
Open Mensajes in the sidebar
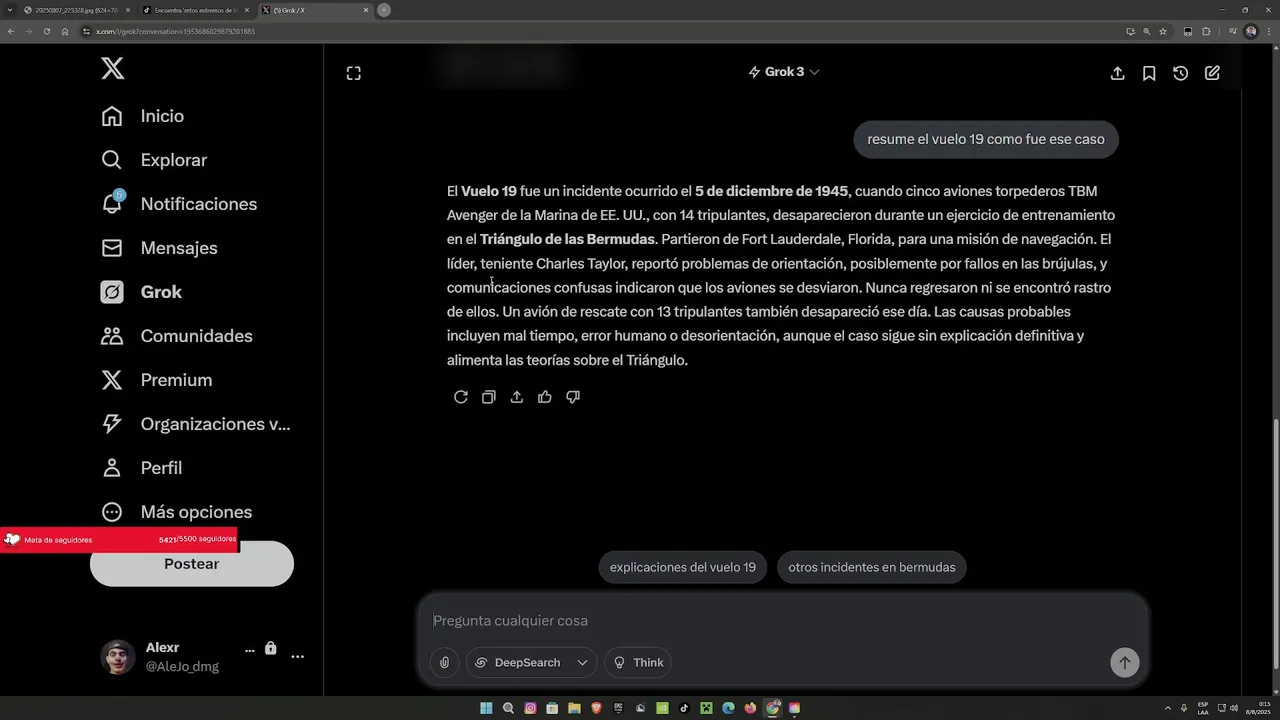159,248
